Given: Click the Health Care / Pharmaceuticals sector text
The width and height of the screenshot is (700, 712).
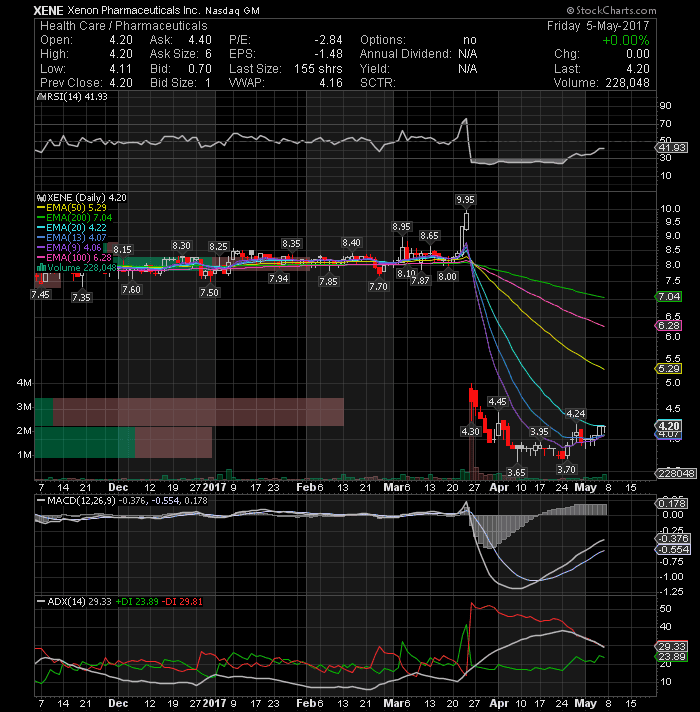Looking at the screenshot, I should 123,25.
